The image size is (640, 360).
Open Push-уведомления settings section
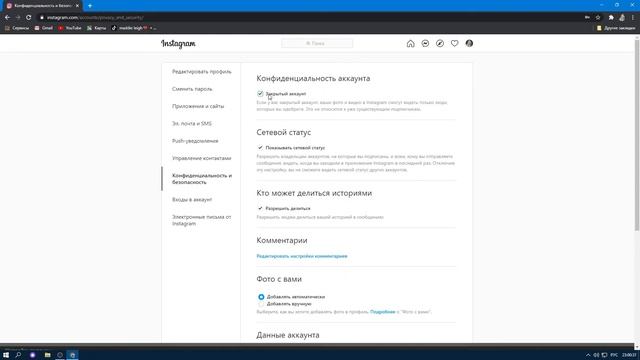coord(195,141)
